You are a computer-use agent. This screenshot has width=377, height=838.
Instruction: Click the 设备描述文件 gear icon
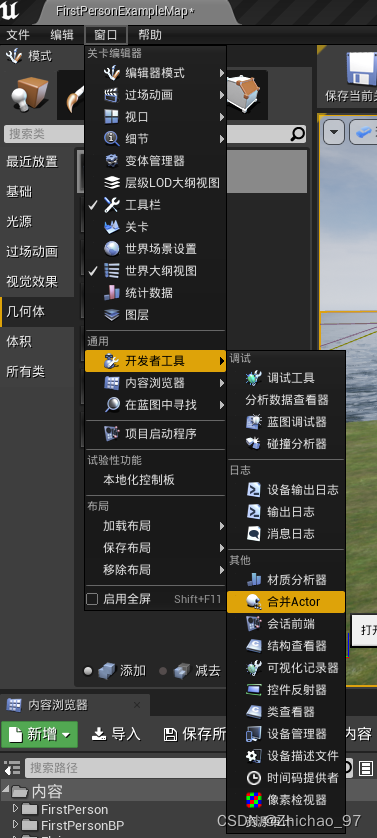pyautogui.click(x=253, y=756)
